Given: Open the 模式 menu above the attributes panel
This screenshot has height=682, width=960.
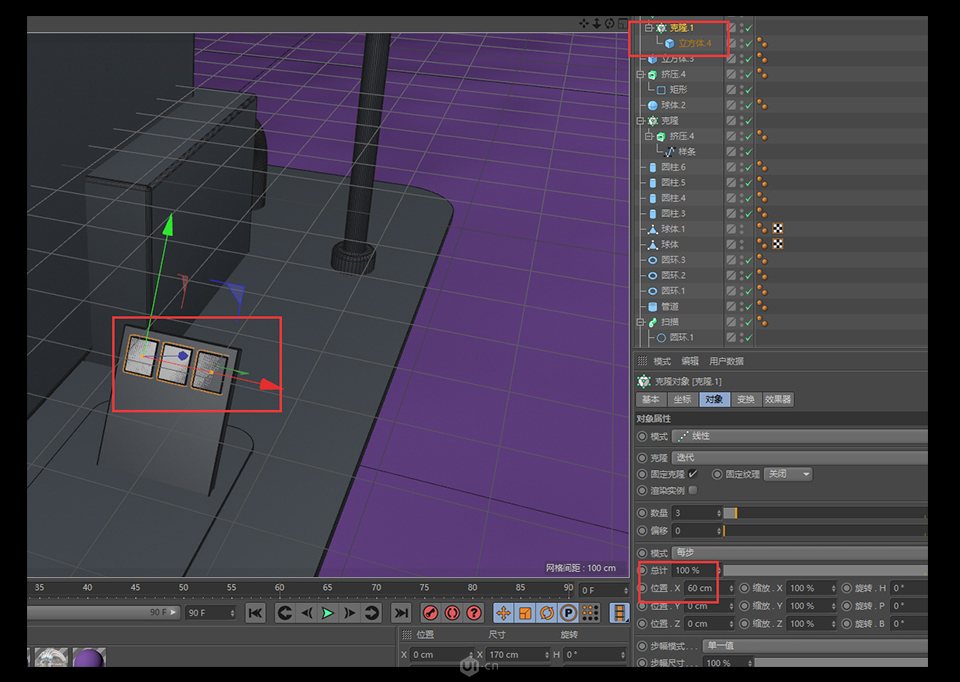Looking at the screenshot, I should (660, 361).
